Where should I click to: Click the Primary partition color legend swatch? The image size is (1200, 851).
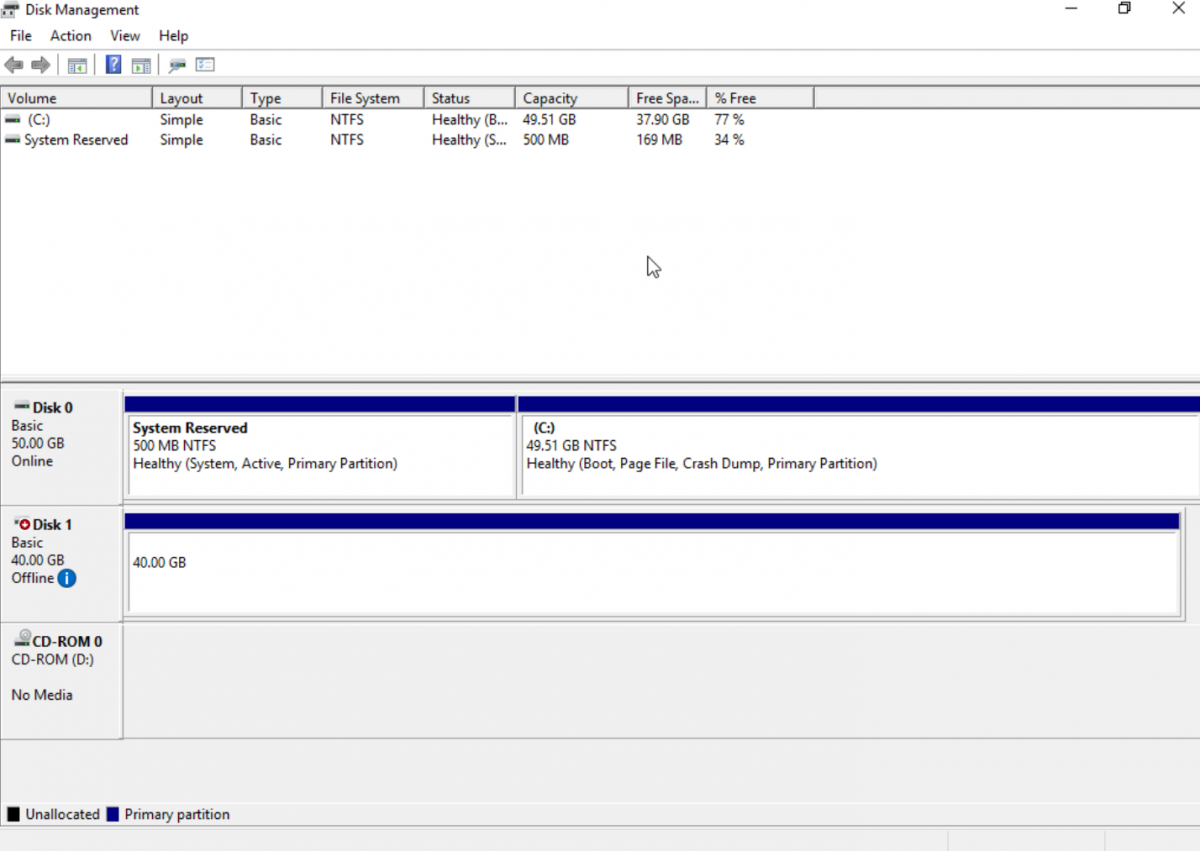113,814
